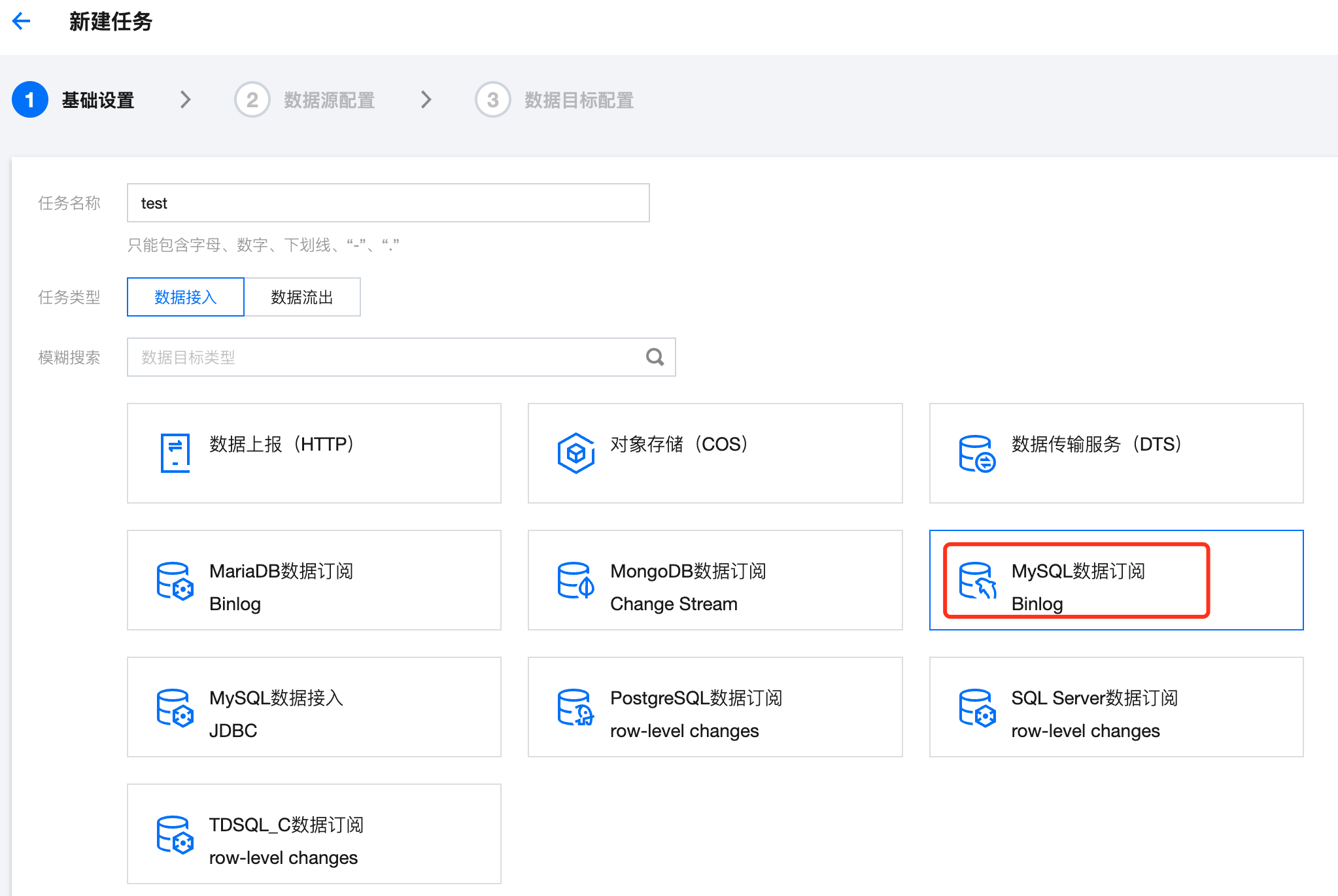Click the step 1 number circle

pyautogui.click(x=30, y=99)
